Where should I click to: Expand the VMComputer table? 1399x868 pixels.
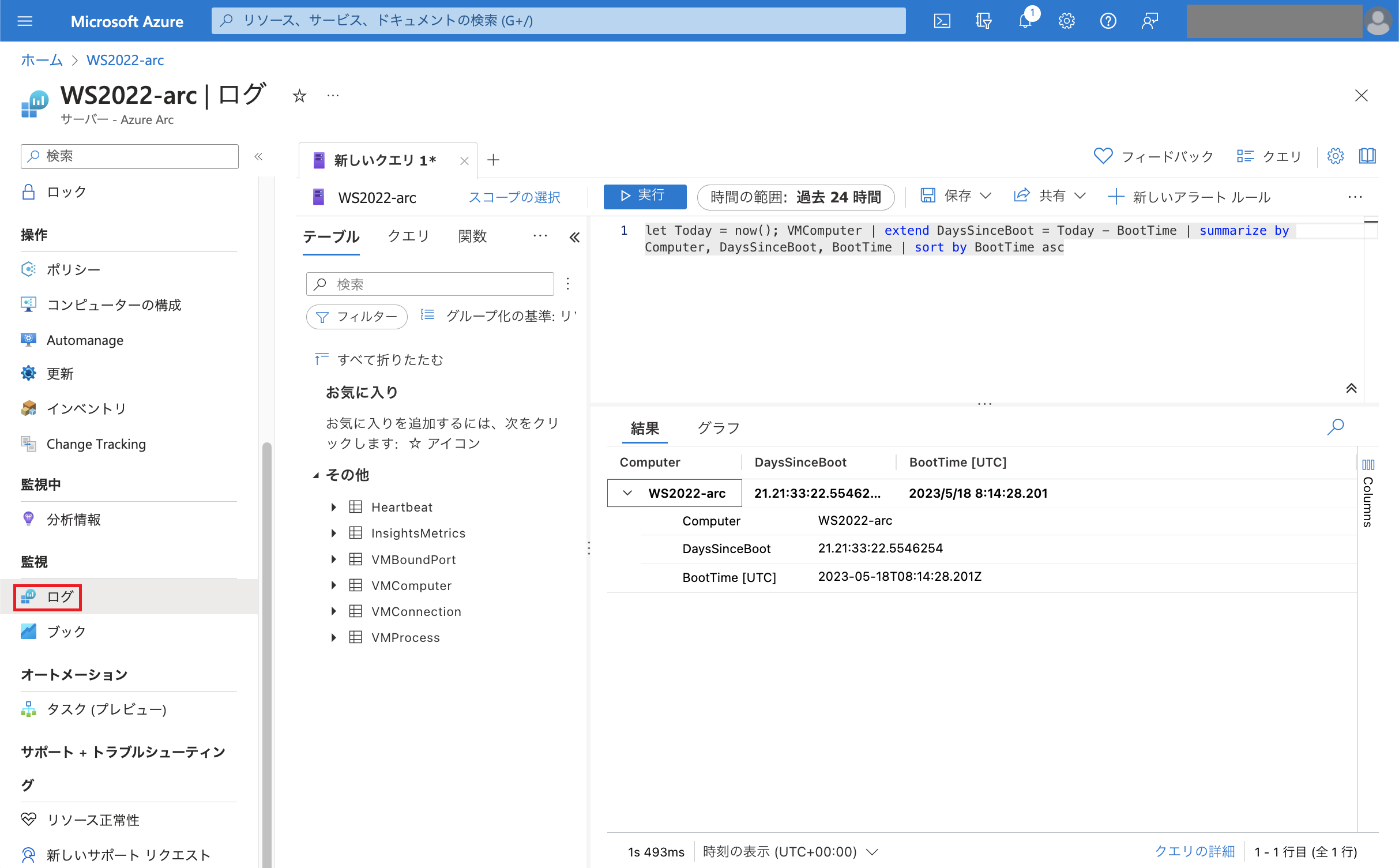point(333,585)
